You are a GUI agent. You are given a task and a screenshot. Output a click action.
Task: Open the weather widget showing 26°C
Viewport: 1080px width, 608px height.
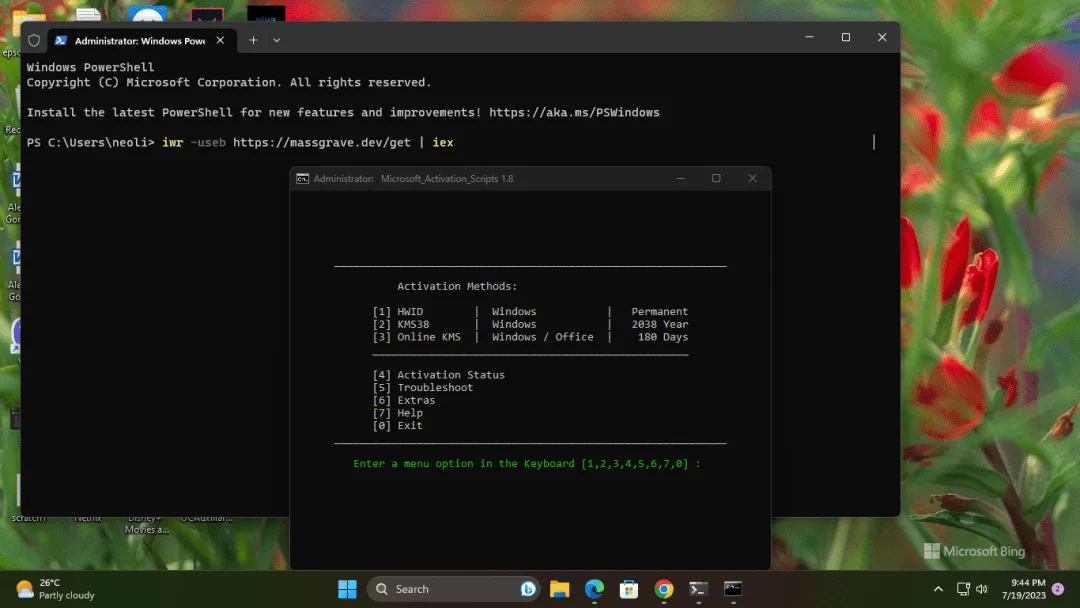coord(55,589)
